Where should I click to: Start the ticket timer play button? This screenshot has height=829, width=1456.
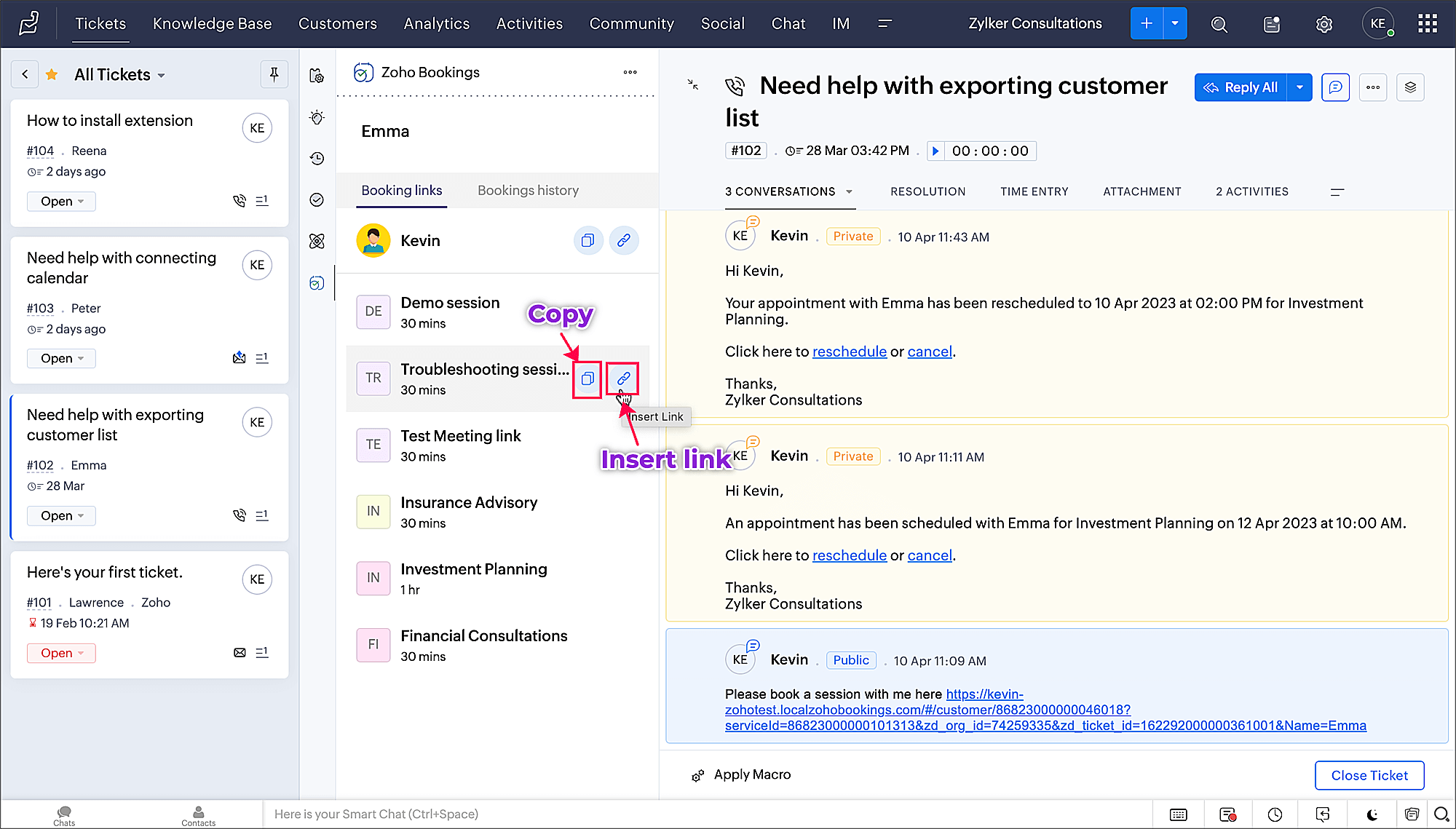935,151
